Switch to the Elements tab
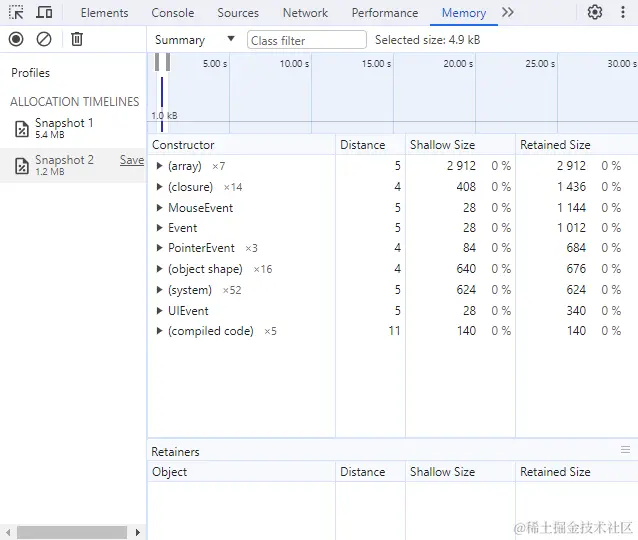638x540 pixels. pyautogui.click(x=104, y=13)
